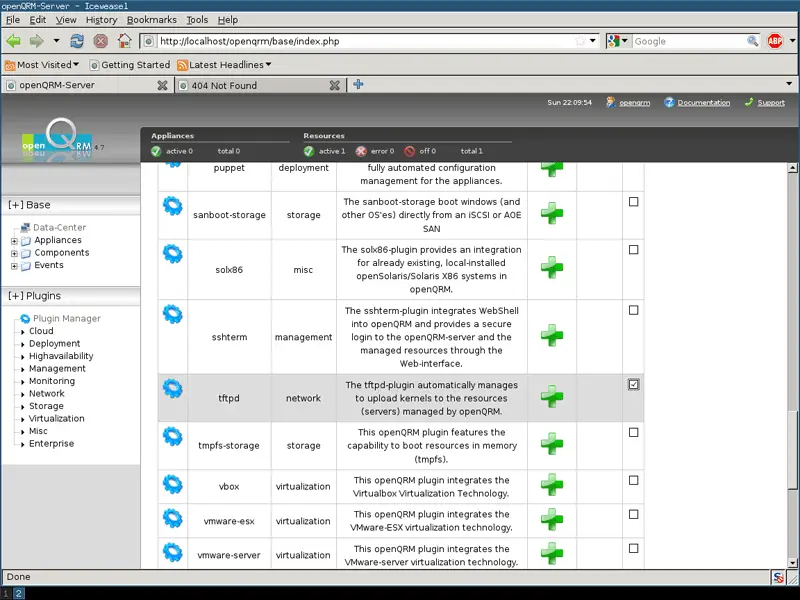The image size is (800, 600).
Task: Go back with the browser back arrow
Action: pyautogui.click(x=14, y=41)
